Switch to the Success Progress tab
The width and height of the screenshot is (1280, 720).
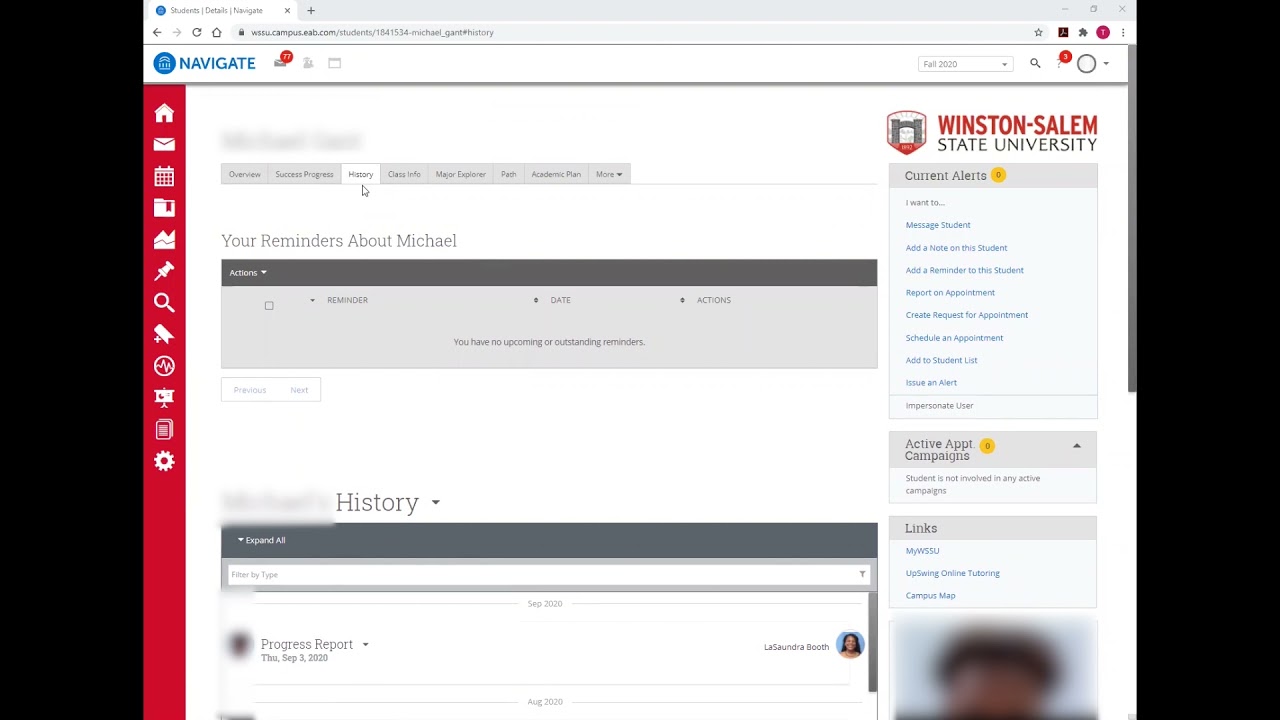click(304, 174)
